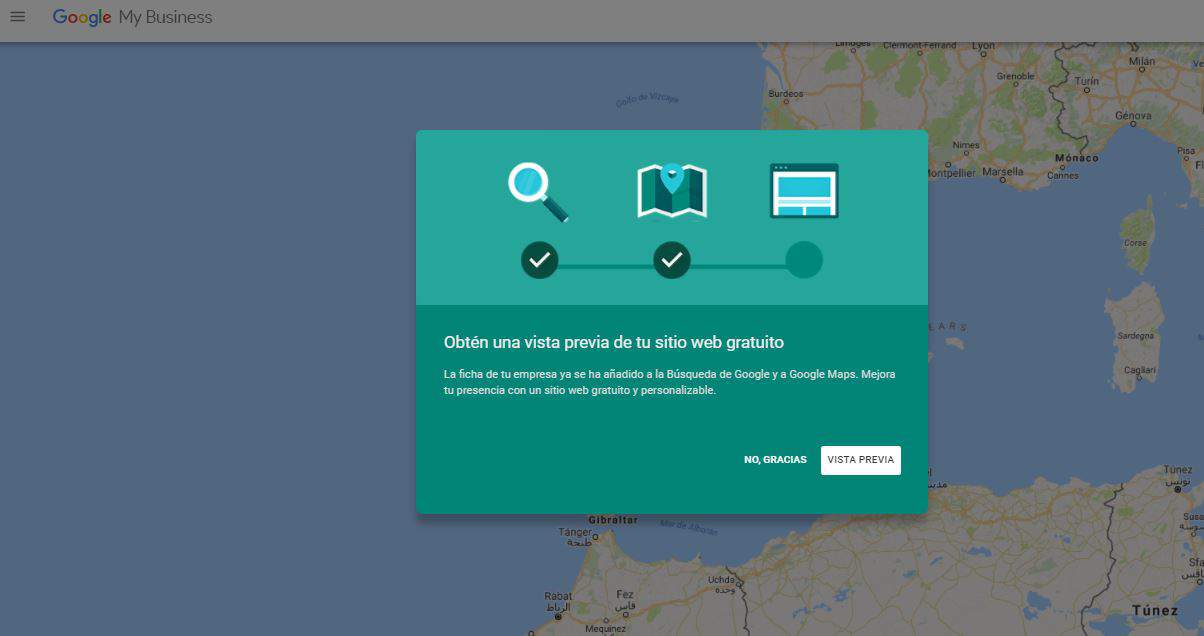Click the Google My Business logo
Screen dimensions: 1204x636
coord(132,17)
